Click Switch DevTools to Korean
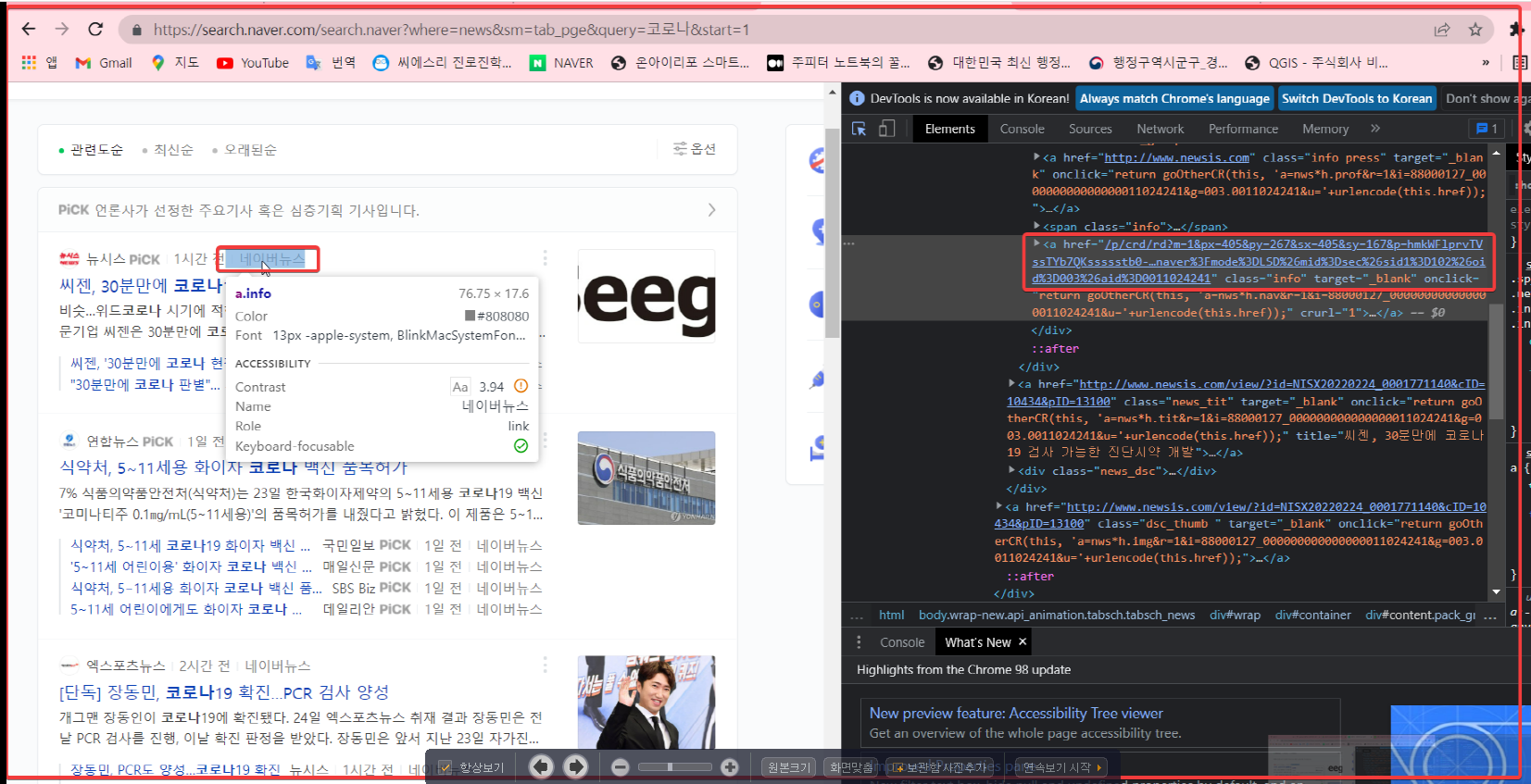Screen dimensions: 1531x784 (1357, 98)
